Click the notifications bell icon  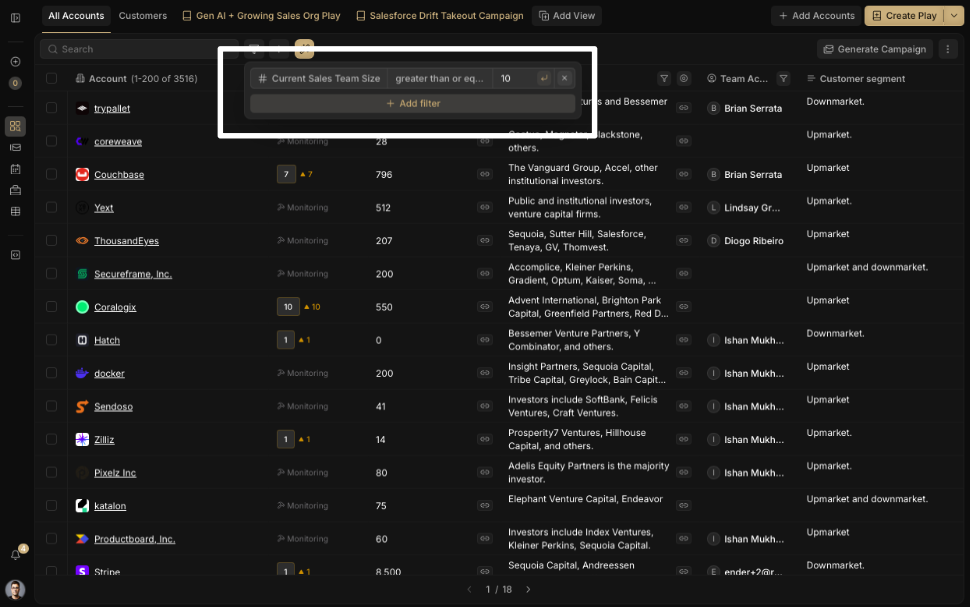click(15, 554)
